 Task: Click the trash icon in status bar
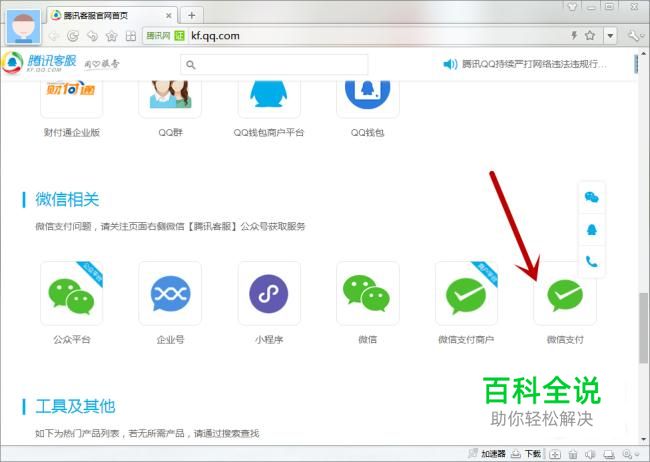(573, 454)
